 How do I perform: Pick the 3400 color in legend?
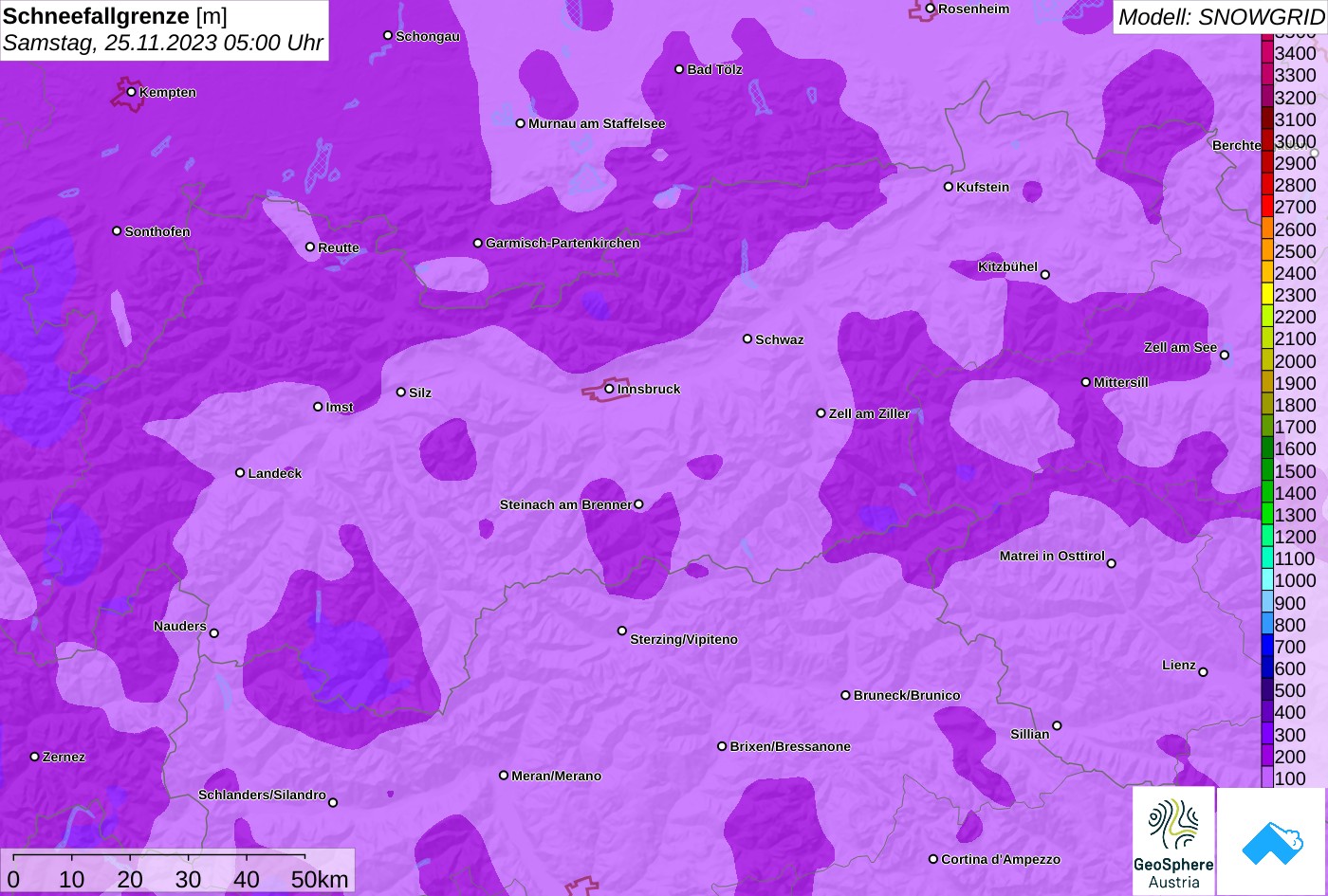[x=1266, y=54]
